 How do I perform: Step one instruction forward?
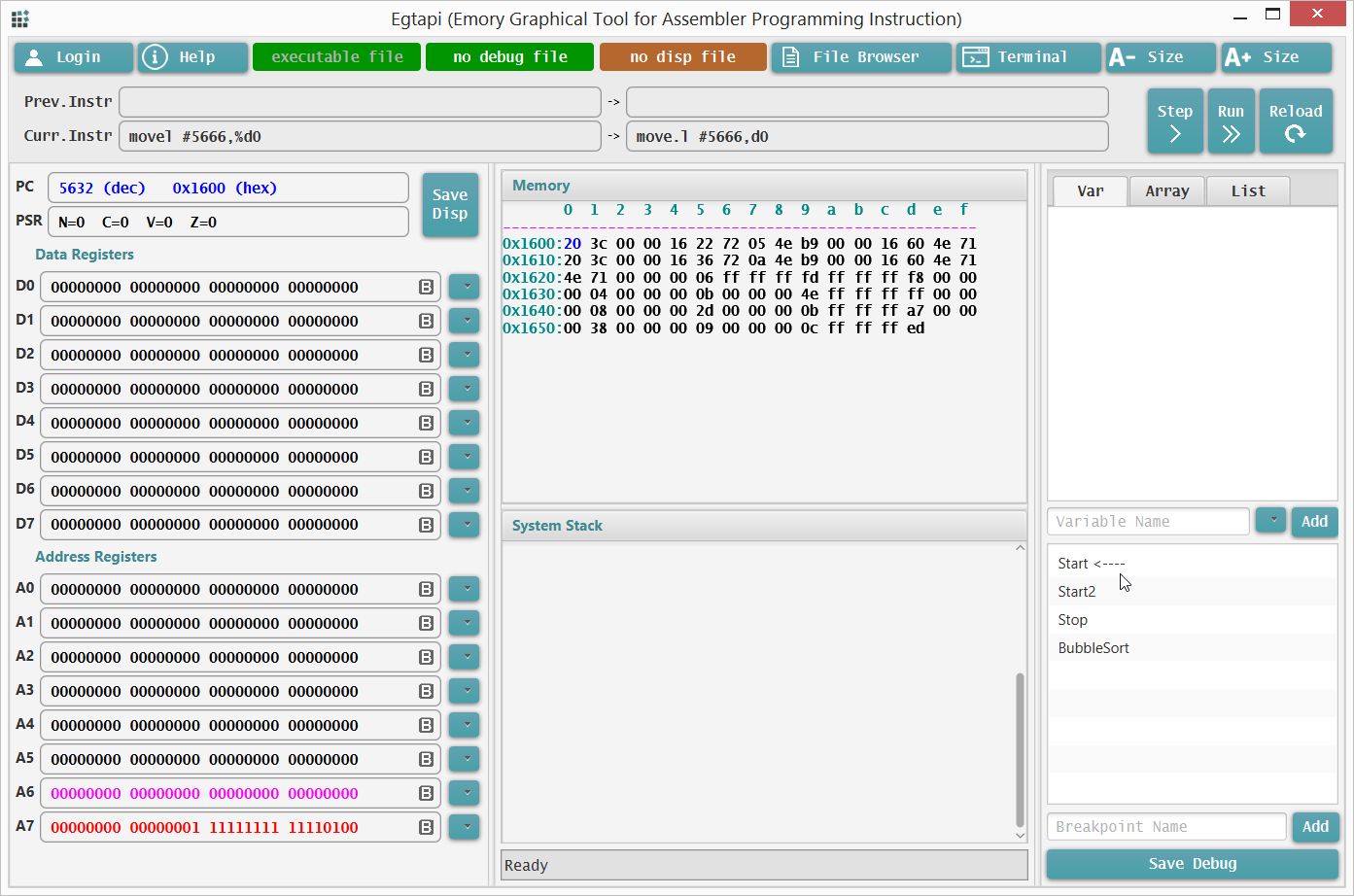(x=1174, y=121)
